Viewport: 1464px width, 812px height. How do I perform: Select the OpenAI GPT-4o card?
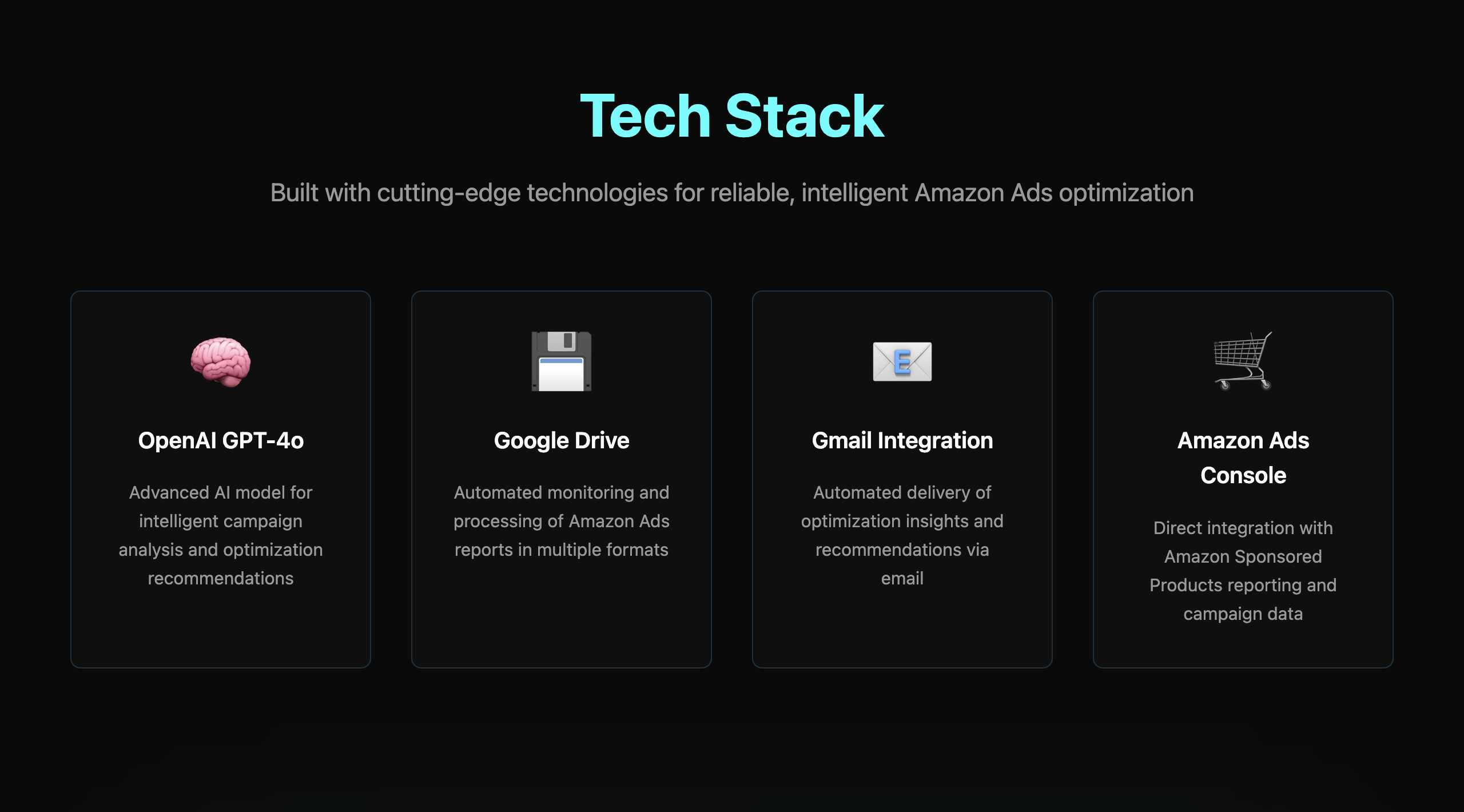[x=221, y=479]
